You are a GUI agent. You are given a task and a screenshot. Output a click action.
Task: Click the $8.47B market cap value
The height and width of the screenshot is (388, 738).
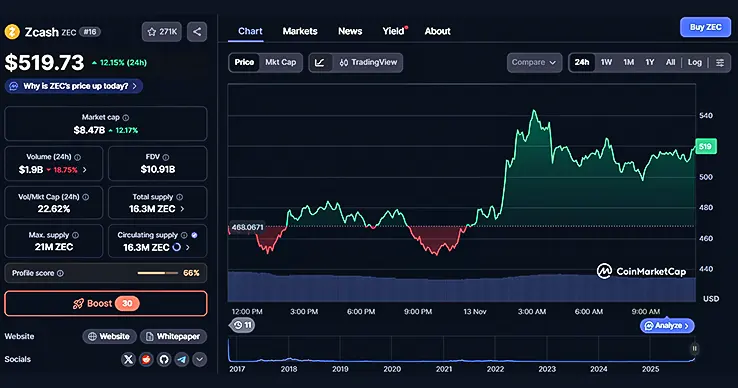[89, 130]
